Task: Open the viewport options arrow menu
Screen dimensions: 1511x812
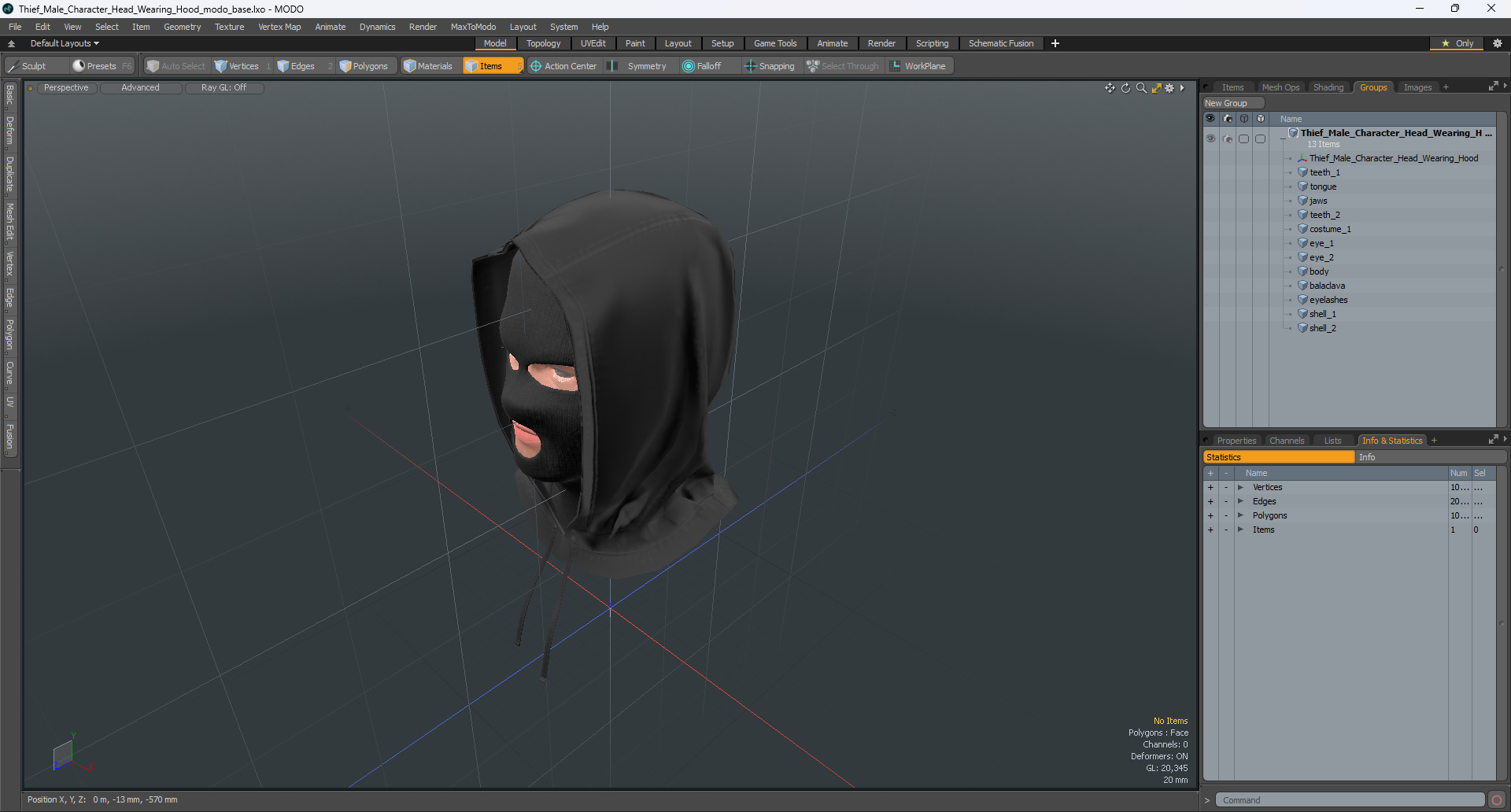Action: 1182,88
